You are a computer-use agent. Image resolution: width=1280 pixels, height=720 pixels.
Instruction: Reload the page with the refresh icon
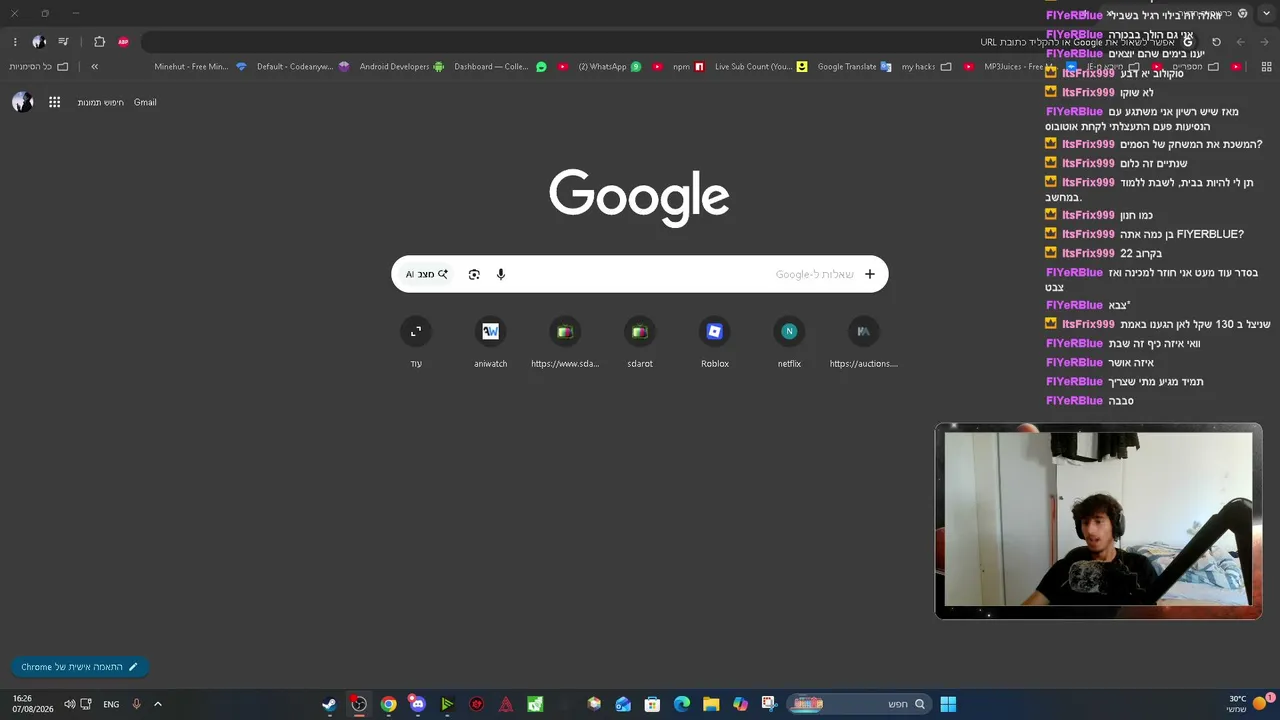click(1216, 42)
